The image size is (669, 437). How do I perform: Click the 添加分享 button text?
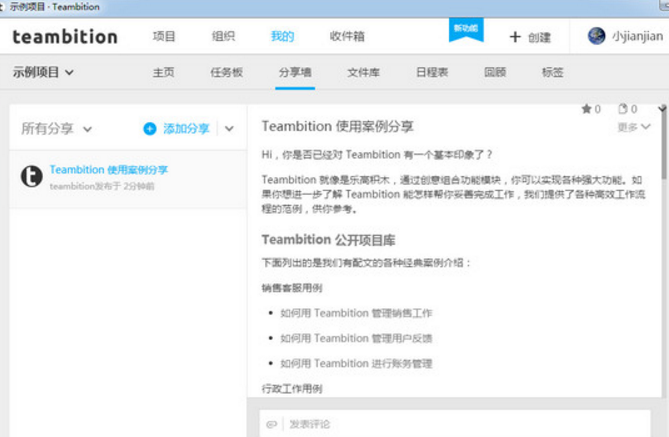click(x=186, y=128)
